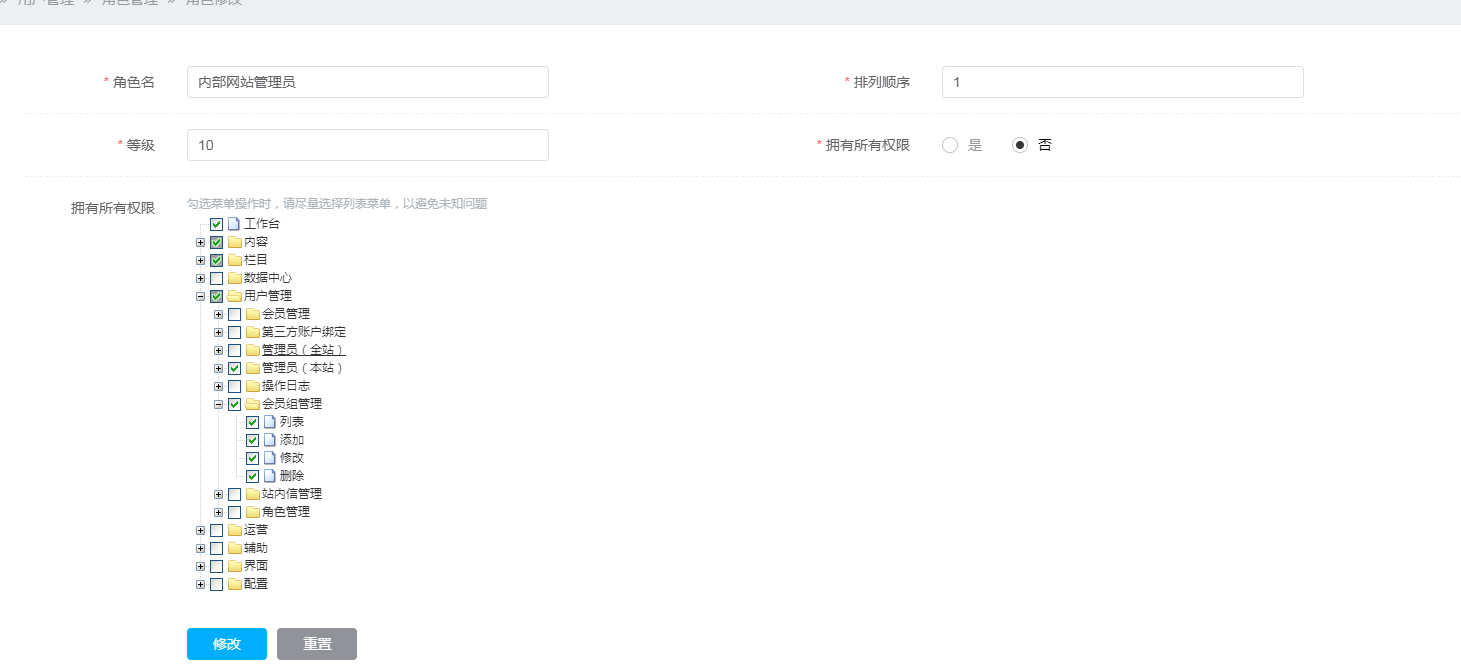Viewport: 1461px width, 669px height.
Task: Click the 界面 folder icon
Action: tap(235, 566)
